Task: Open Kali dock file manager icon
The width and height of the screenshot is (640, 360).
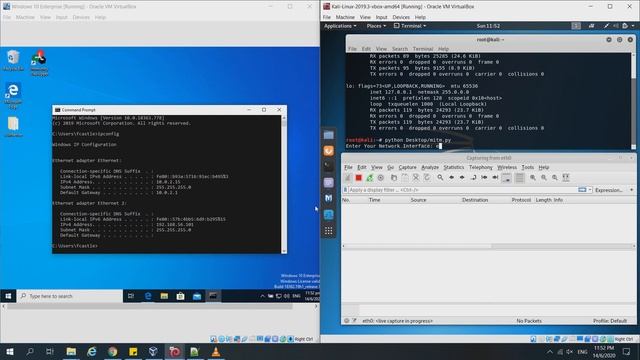Action: point(329,135)
